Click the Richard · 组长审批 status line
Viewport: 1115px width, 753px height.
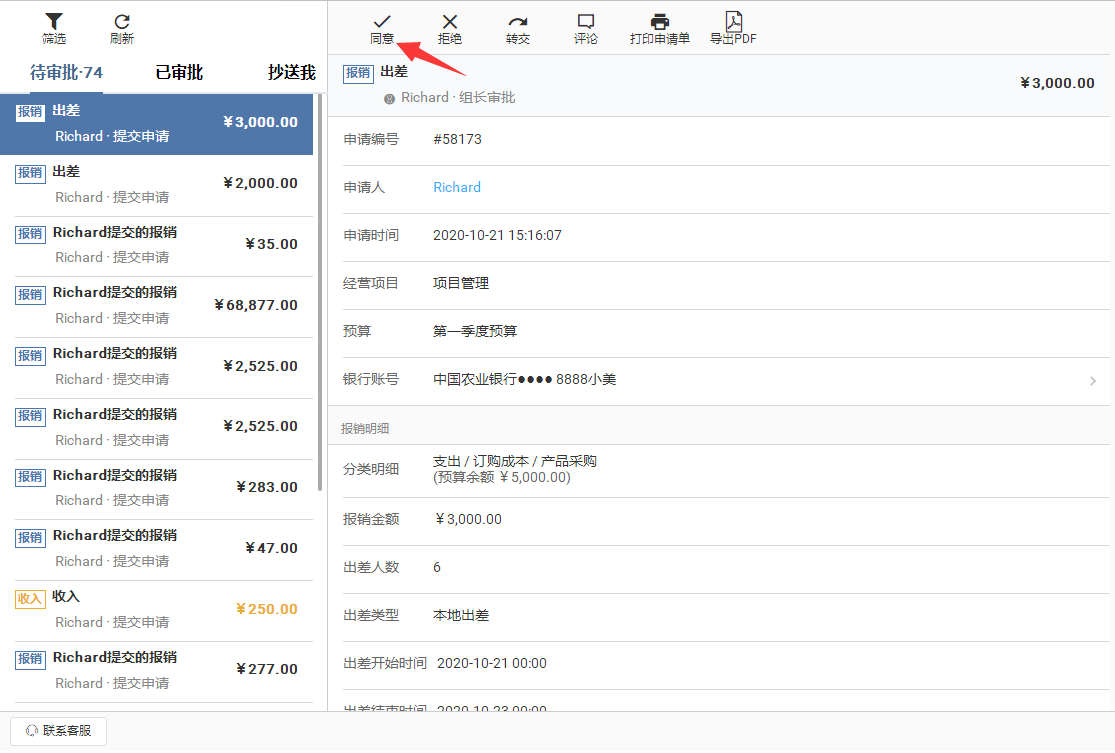458,97
